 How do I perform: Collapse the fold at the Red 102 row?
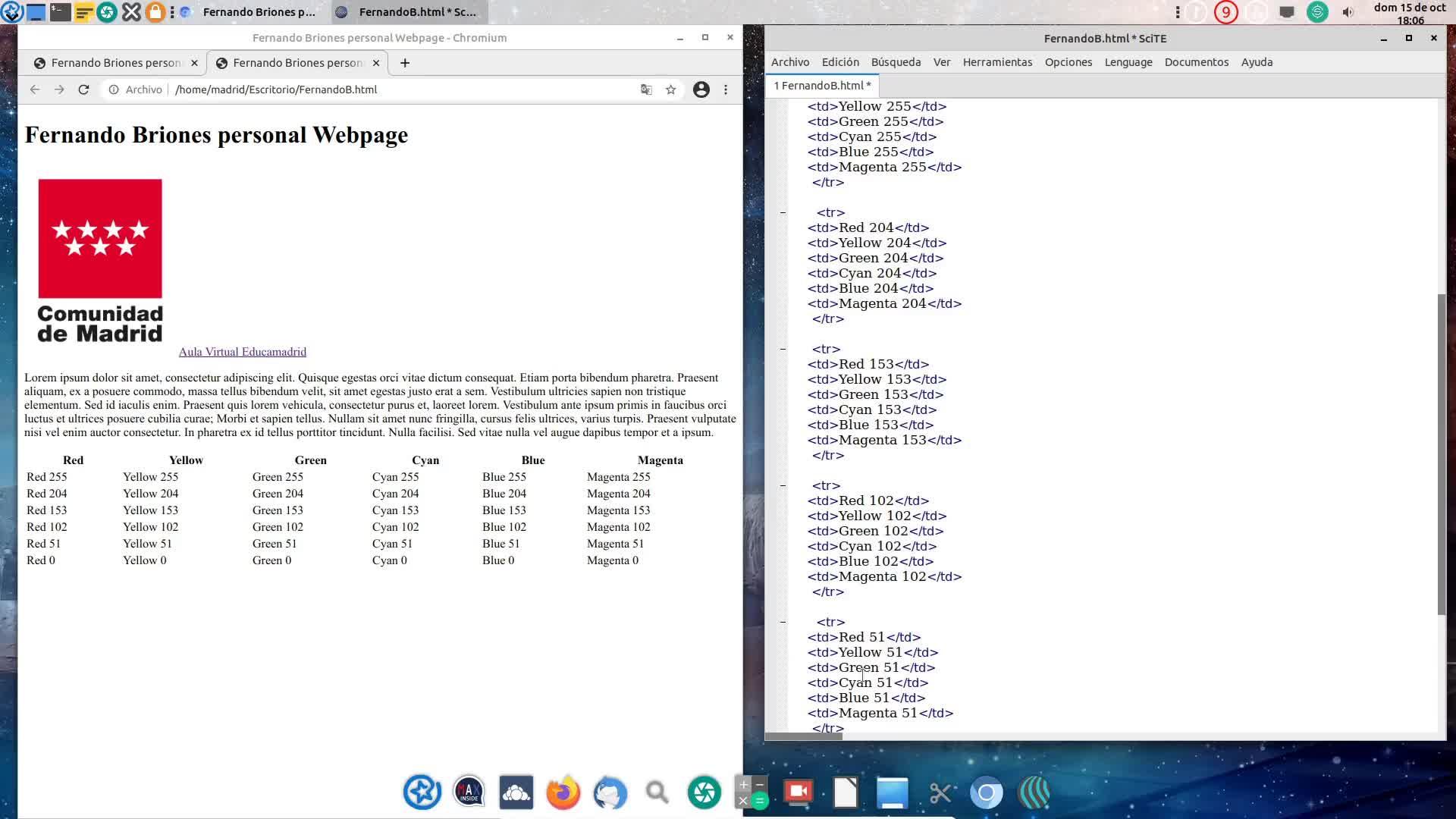(x=783, y=485)
